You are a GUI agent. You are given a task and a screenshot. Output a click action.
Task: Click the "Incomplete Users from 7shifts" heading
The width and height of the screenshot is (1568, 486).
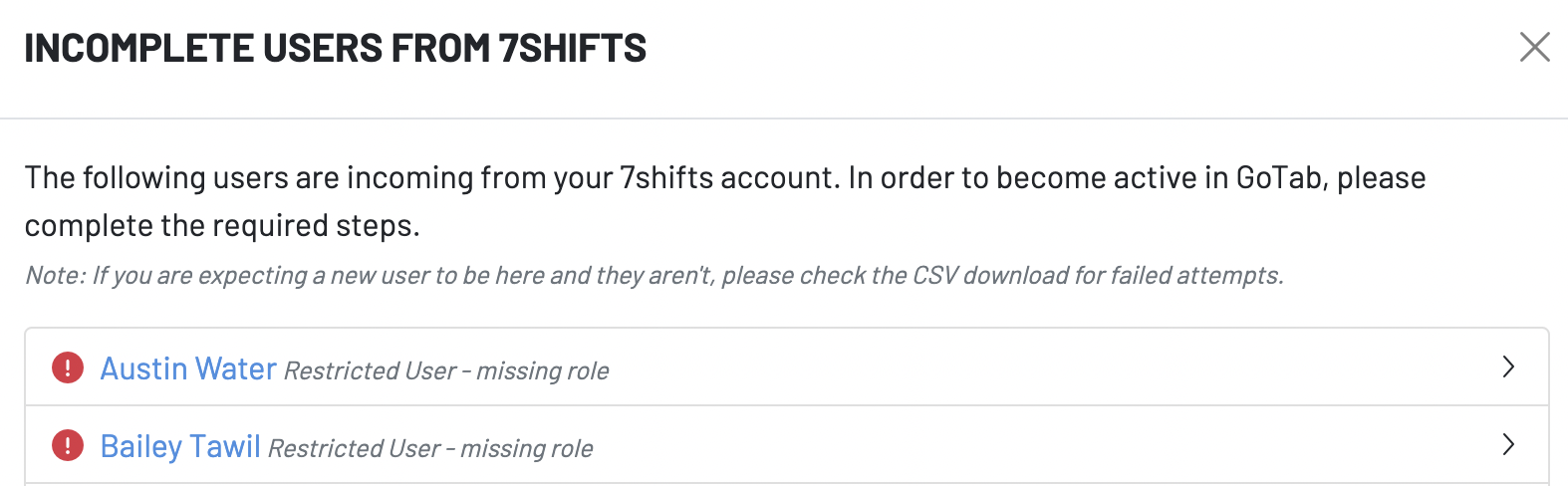click(x=335, y=48)
